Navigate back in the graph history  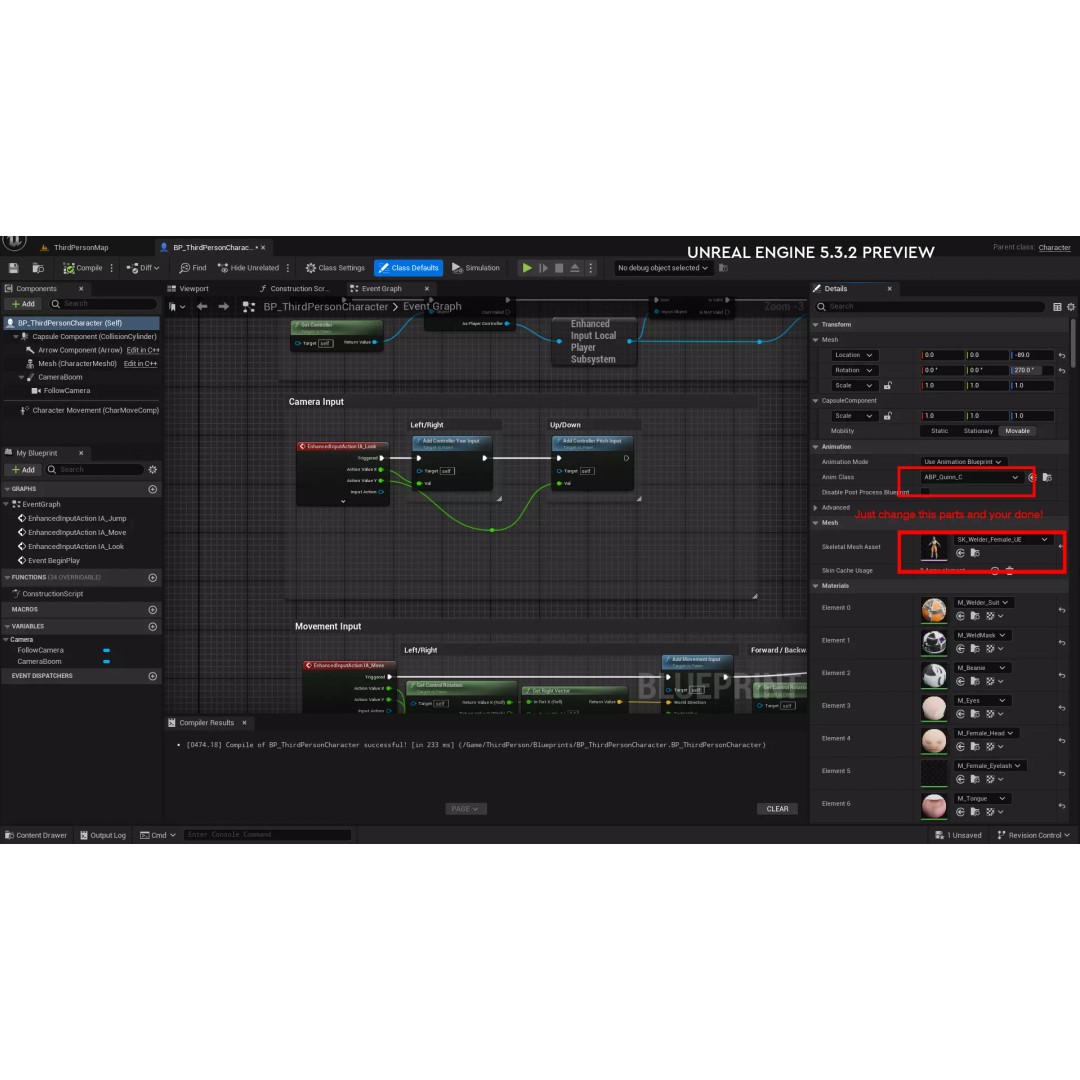click(x=202, y=307)
